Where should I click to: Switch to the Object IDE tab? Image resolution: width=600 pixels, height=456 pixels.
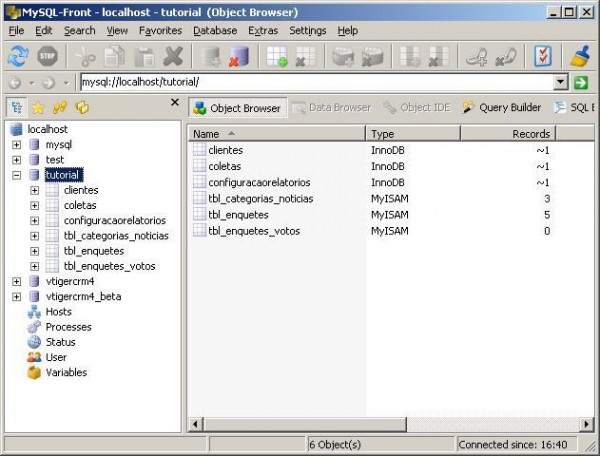[417, 107]
